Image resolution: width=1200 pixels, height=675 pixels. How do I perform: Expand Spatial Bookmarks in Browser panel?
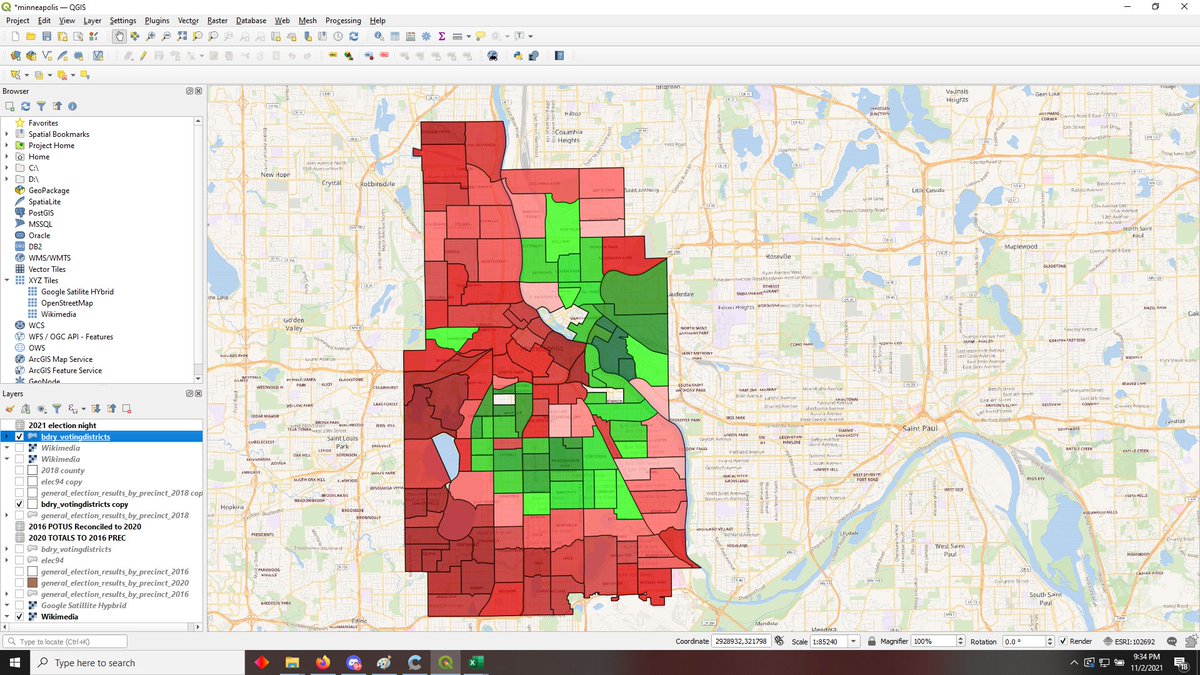click(7, 134)
